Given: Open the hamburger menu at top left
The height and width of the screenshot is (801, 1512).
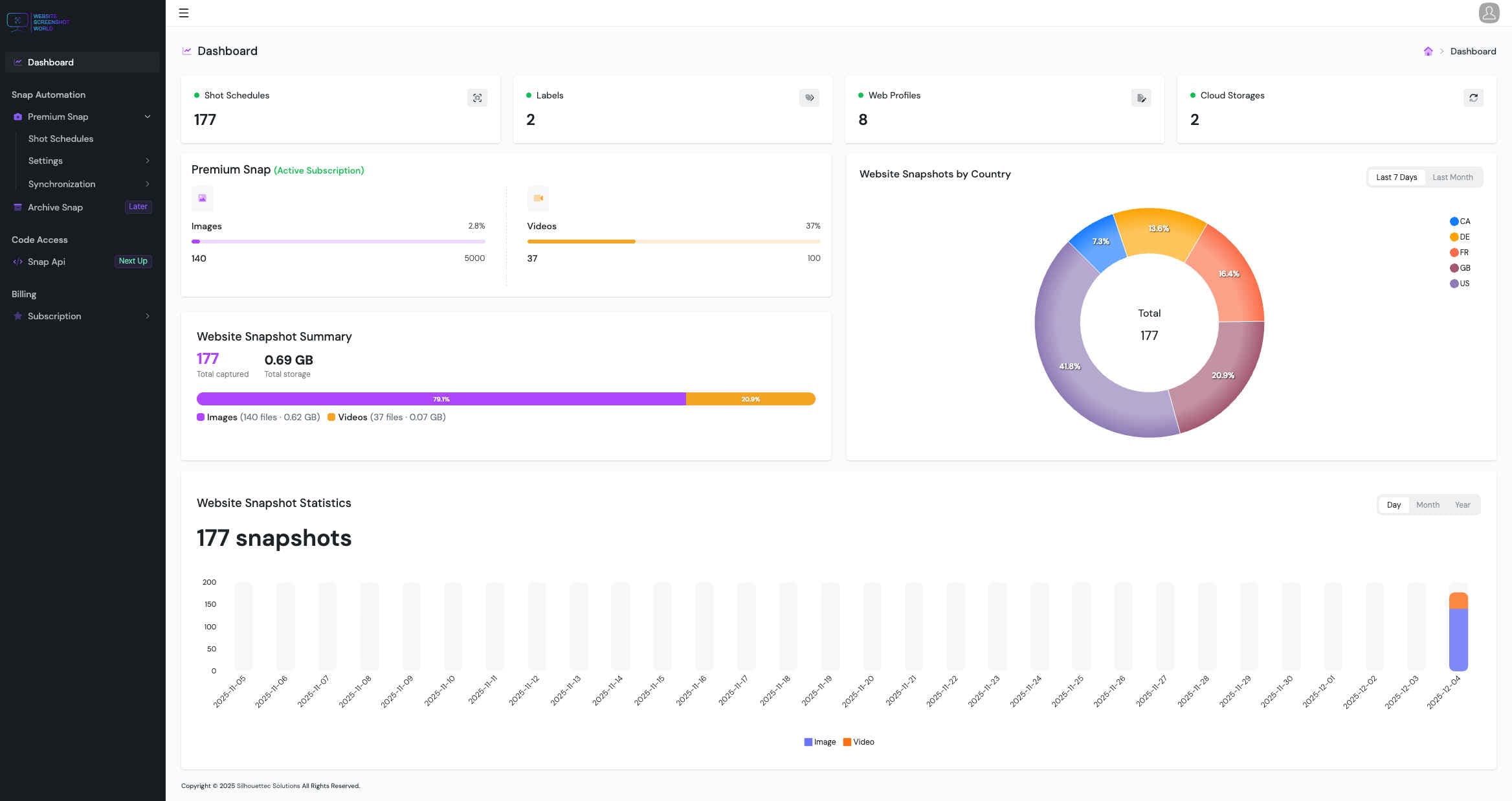Looking at the screenshot, I should (x=184, y=13).
